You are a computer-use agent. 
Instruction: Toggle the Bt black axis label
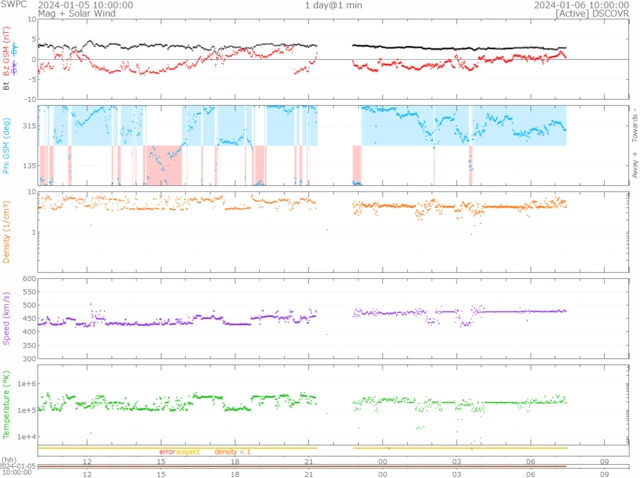click(x=7, y=87)
